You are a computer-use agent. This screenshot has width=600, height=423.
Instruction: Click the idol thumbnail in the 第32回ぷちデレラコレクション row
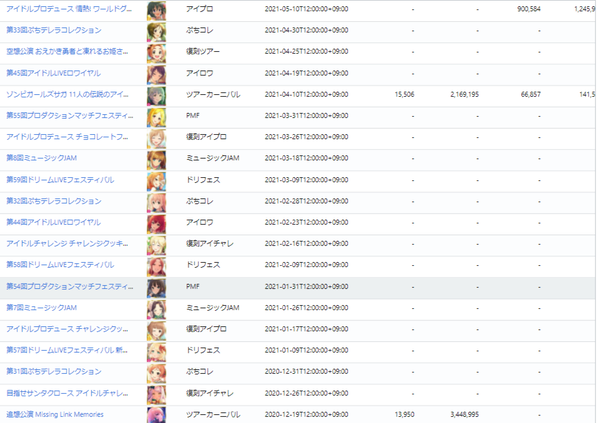[157, 203]
